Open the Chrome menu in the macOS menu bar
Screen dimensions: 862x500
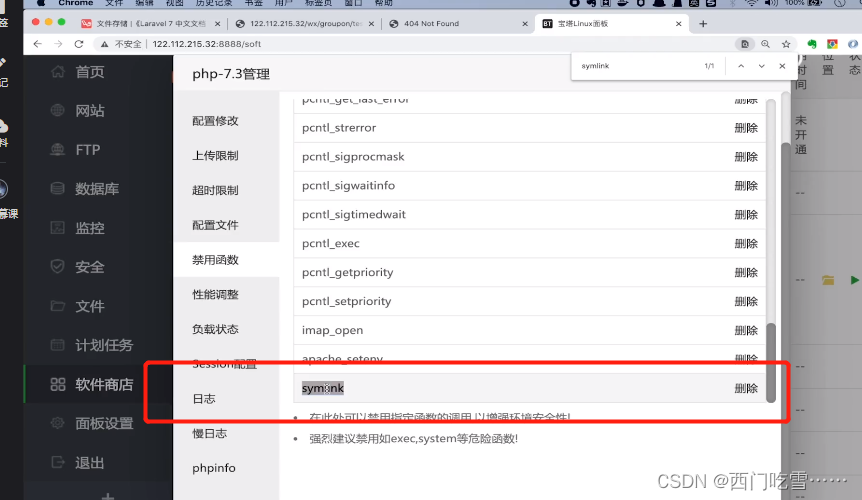tap(76, 3)
